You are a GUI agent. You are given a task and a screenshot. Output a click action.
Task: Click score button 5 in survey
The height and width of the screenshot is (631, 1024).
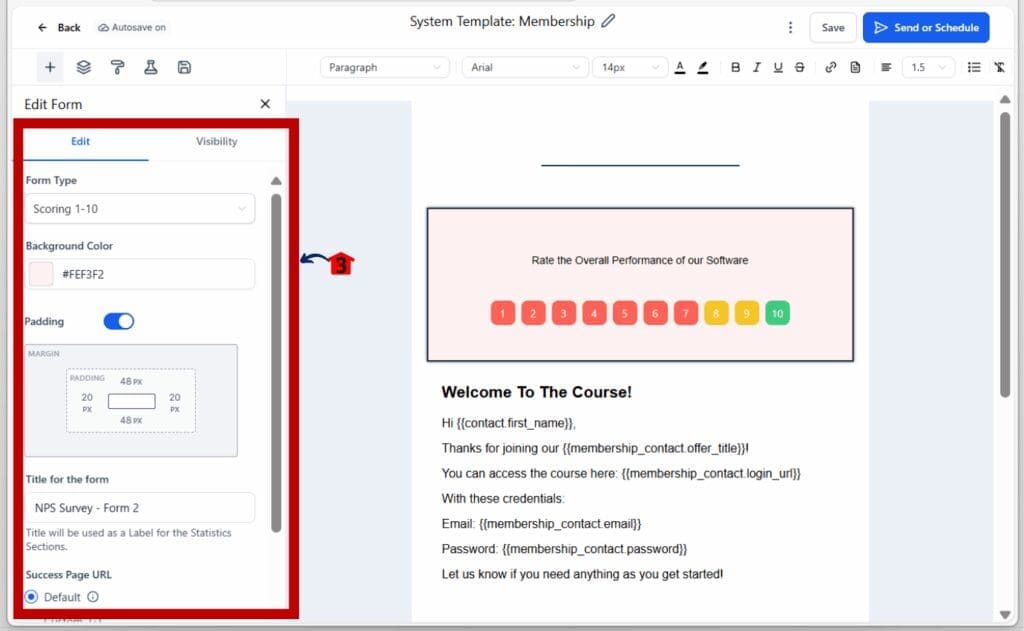[x=625, y=314]
